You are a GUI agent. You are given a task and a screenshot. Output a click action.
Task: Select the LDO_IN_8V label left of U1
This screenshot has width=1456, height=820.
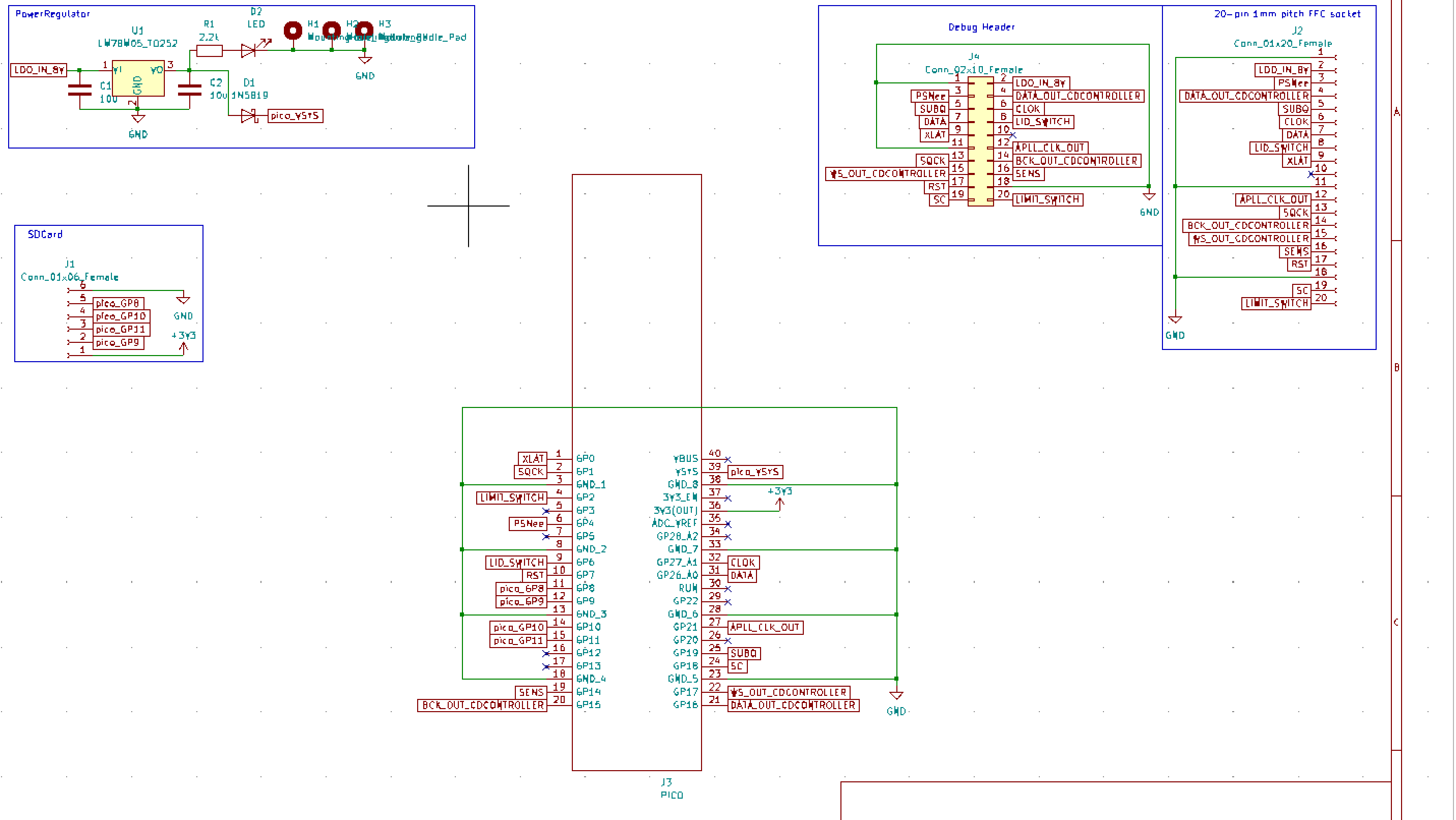[39, 70]
